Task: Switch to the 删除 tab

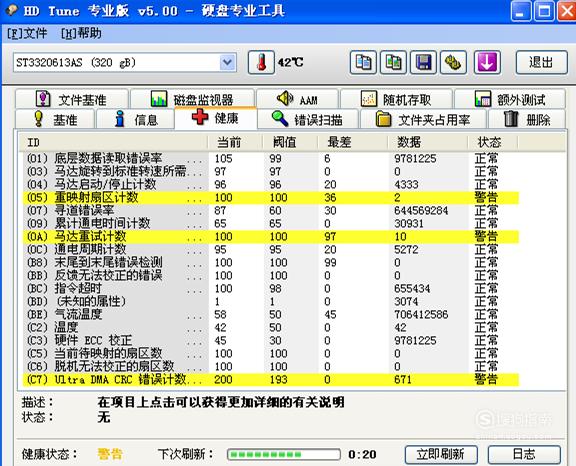Action: coord(527,119)
